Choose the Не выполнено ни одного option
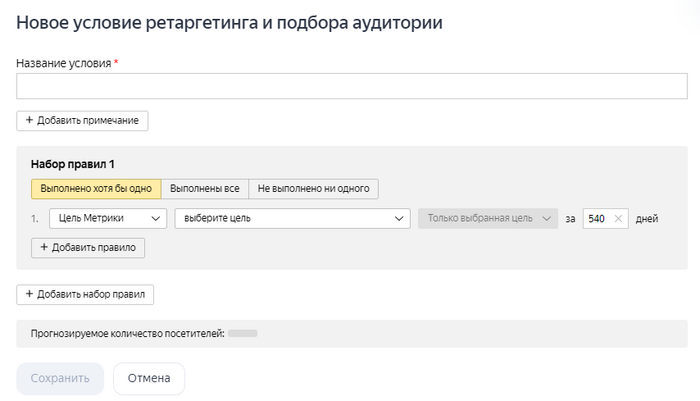This screenshot has height=401, width=700. tap(313, 188)
